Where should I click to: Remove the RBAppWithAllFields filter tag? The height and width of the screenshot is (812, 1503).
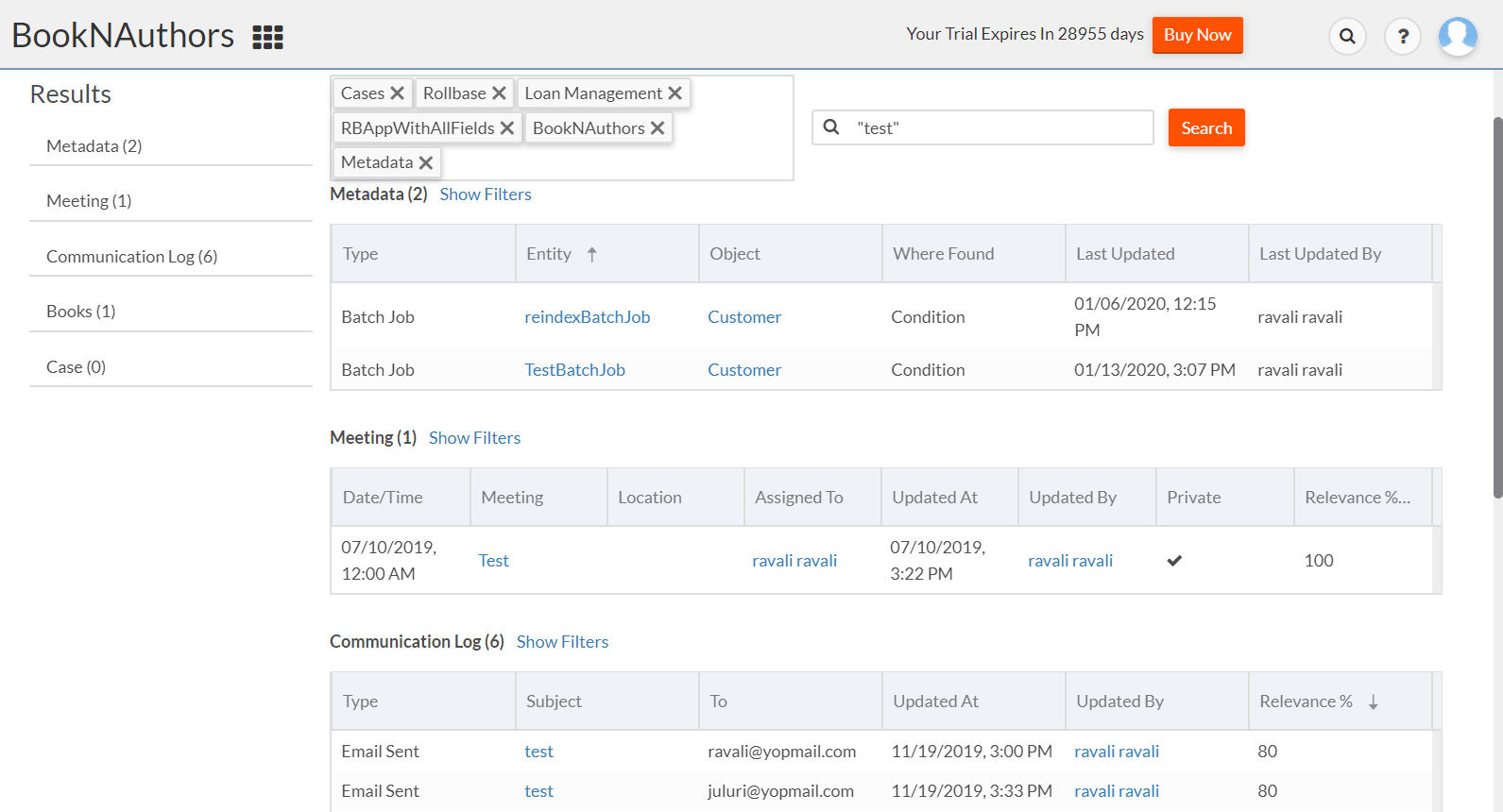coord(507,128)
